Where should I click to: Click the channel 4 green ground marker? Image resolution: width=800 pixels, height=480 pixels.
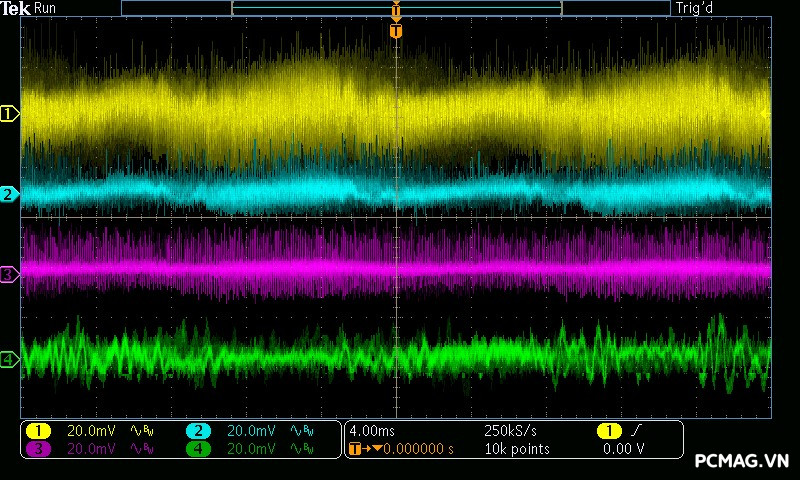9,359
